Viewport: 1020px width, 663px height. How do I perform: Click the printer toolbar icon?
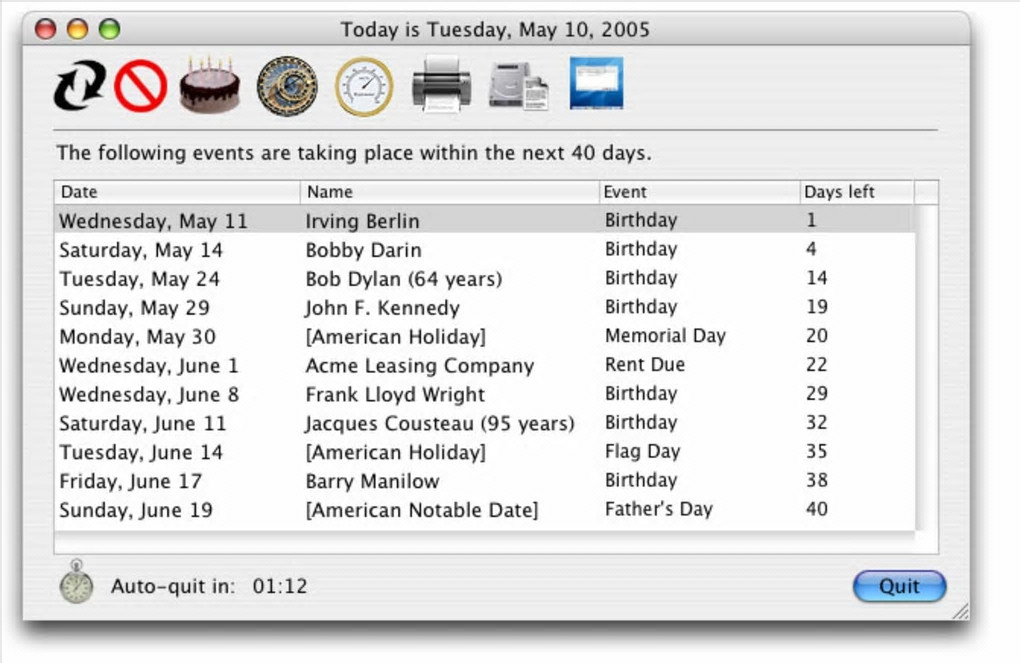[x=442, y=86]
